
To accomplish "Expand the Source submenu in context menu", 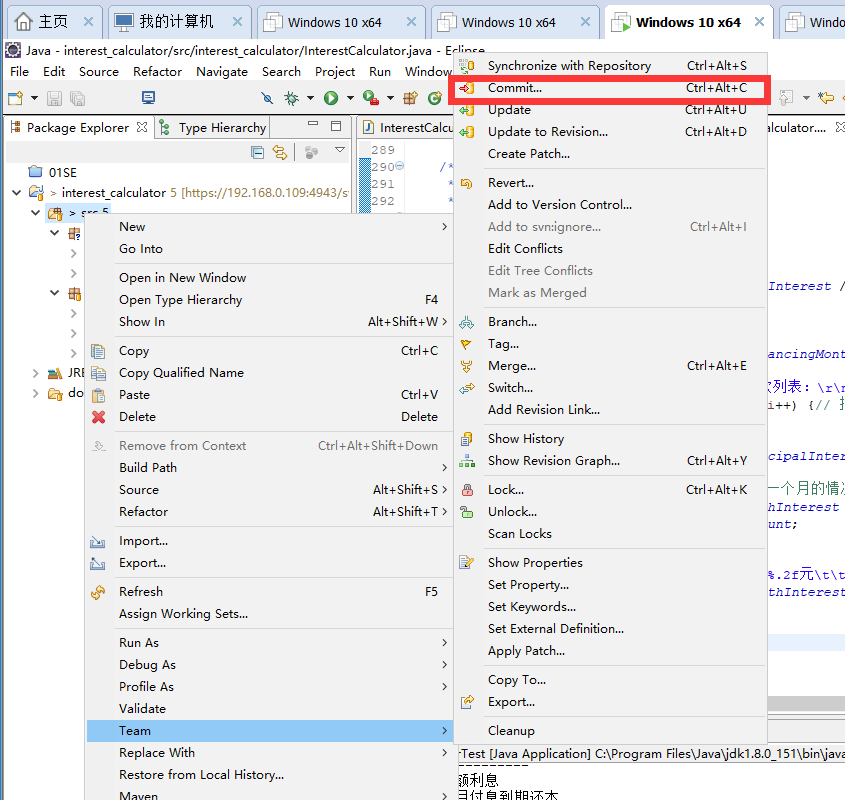I will click(445, 490).
